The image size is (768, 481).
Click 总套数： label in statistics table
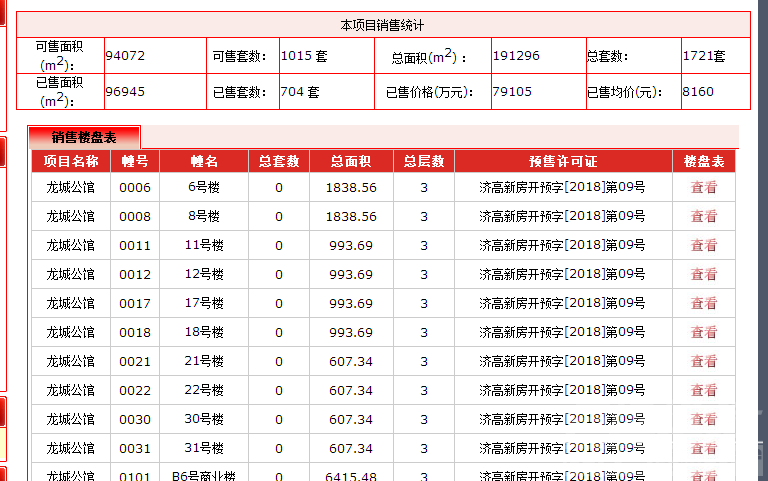tap(607, 56)
